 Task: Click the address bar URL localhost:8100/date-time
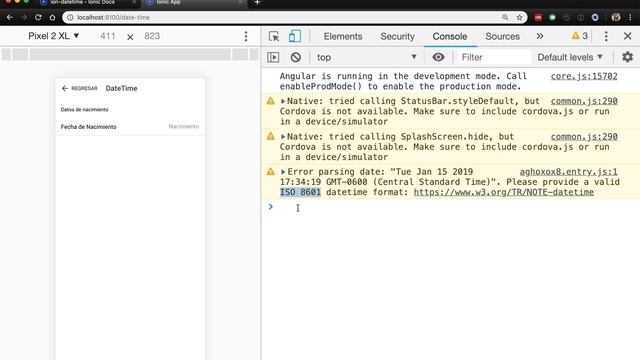tap(113, 18)
